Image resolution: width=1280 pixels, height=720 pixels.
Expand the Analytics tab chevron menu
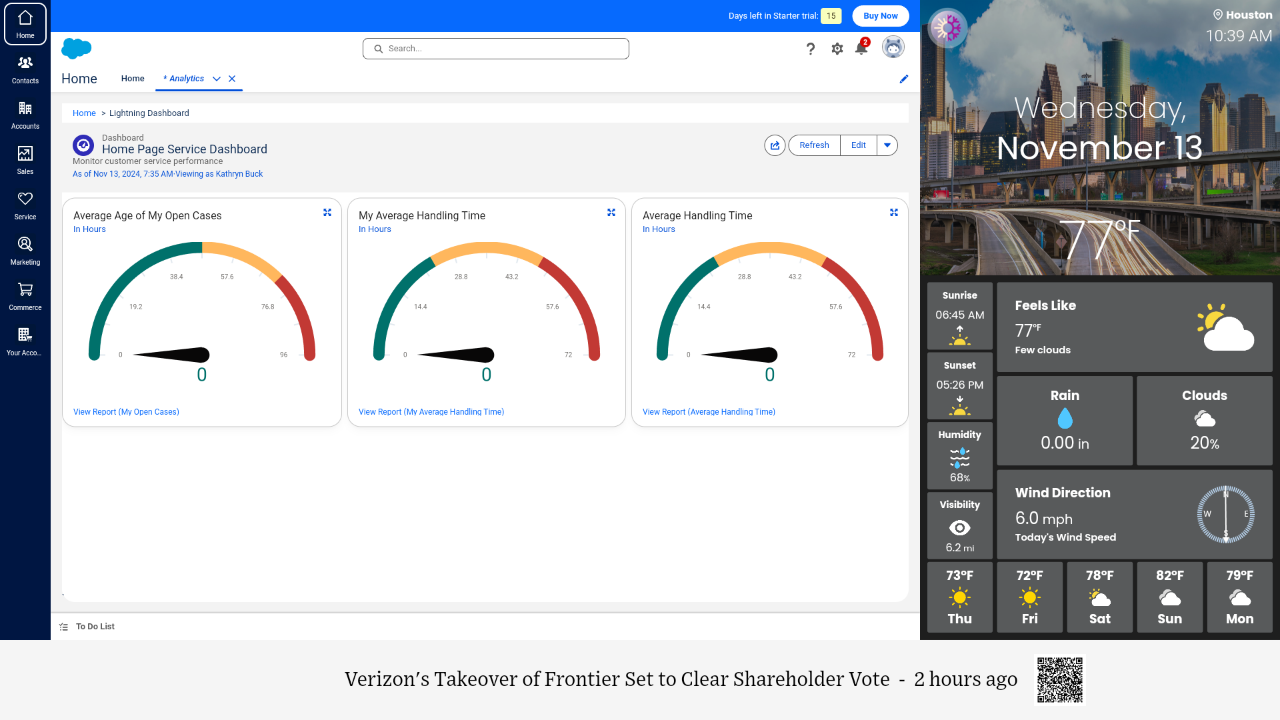pyautogui.click(x=216, y=79)
